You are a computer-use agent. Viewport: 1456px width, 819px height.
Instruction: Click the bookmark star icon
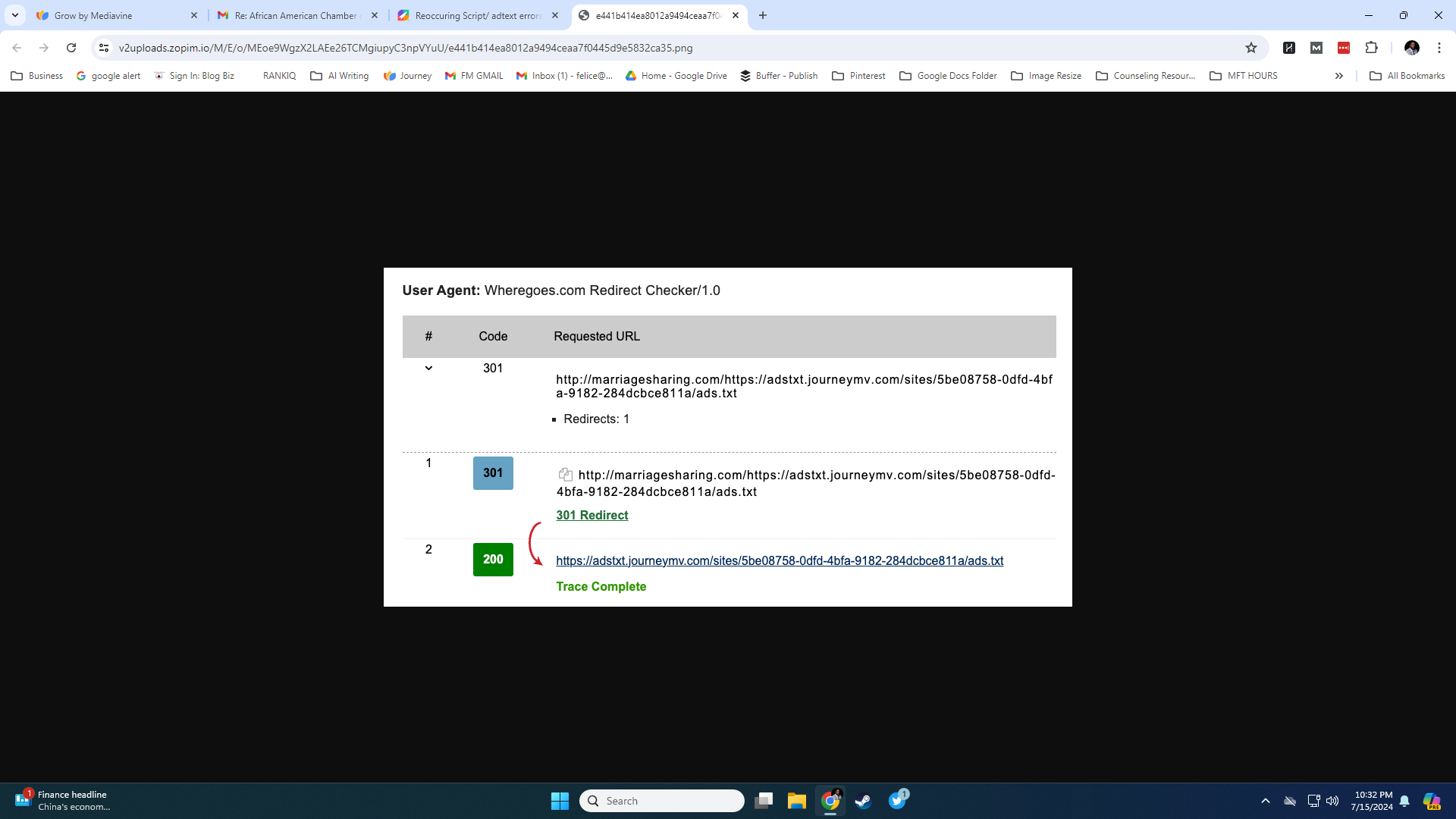(x=1251, y=48)
